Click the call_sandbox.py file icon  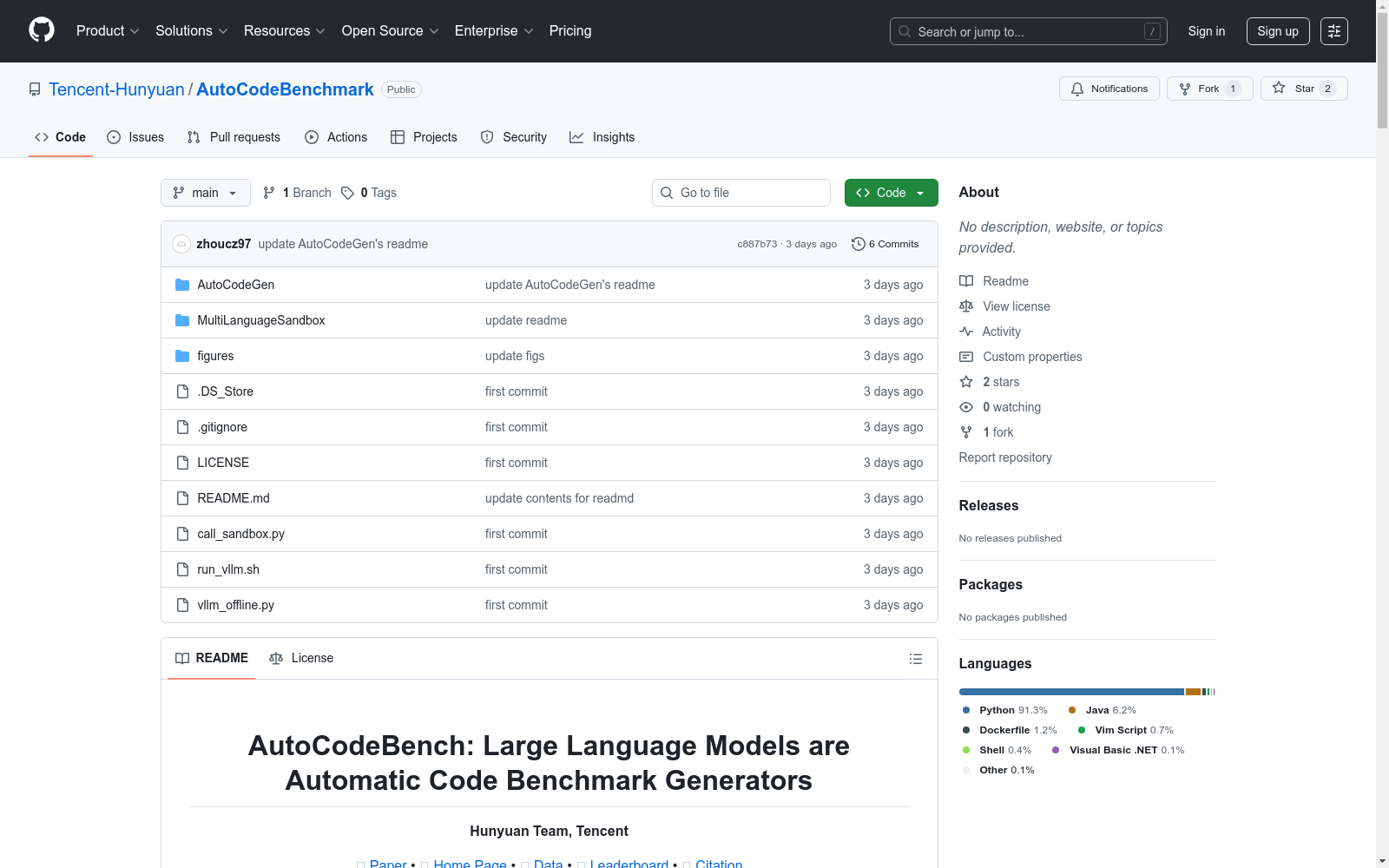point(182,534)
